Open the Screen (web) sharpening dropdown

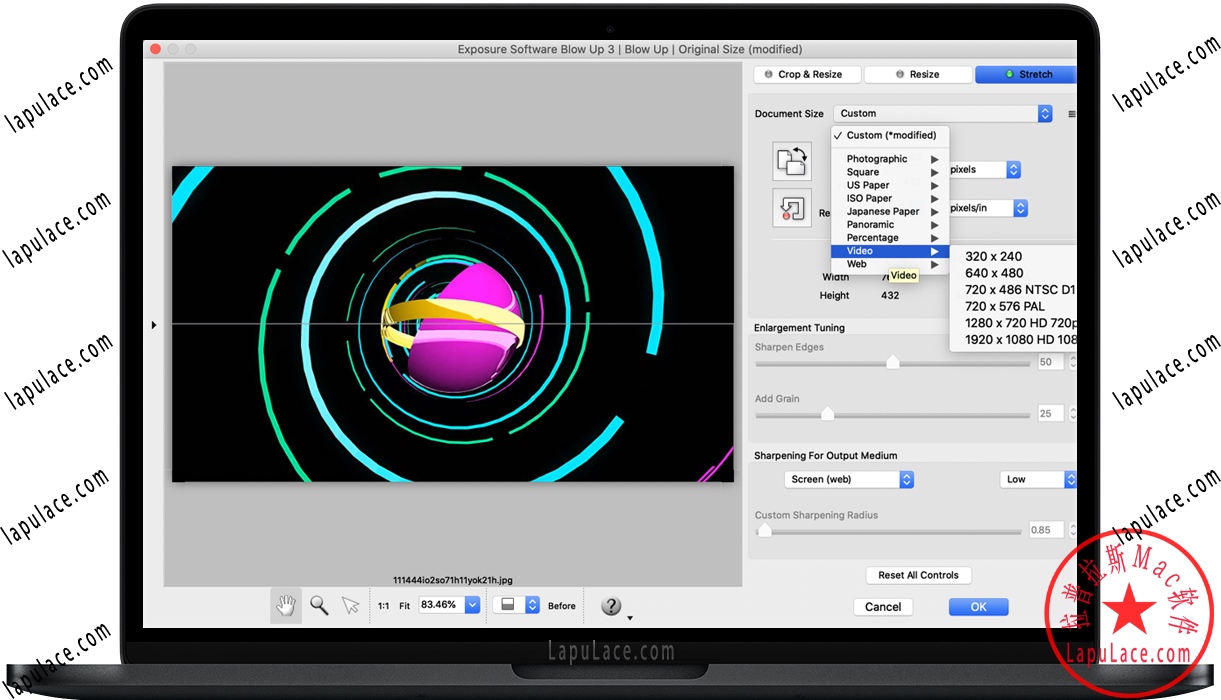tap(849, 480)
